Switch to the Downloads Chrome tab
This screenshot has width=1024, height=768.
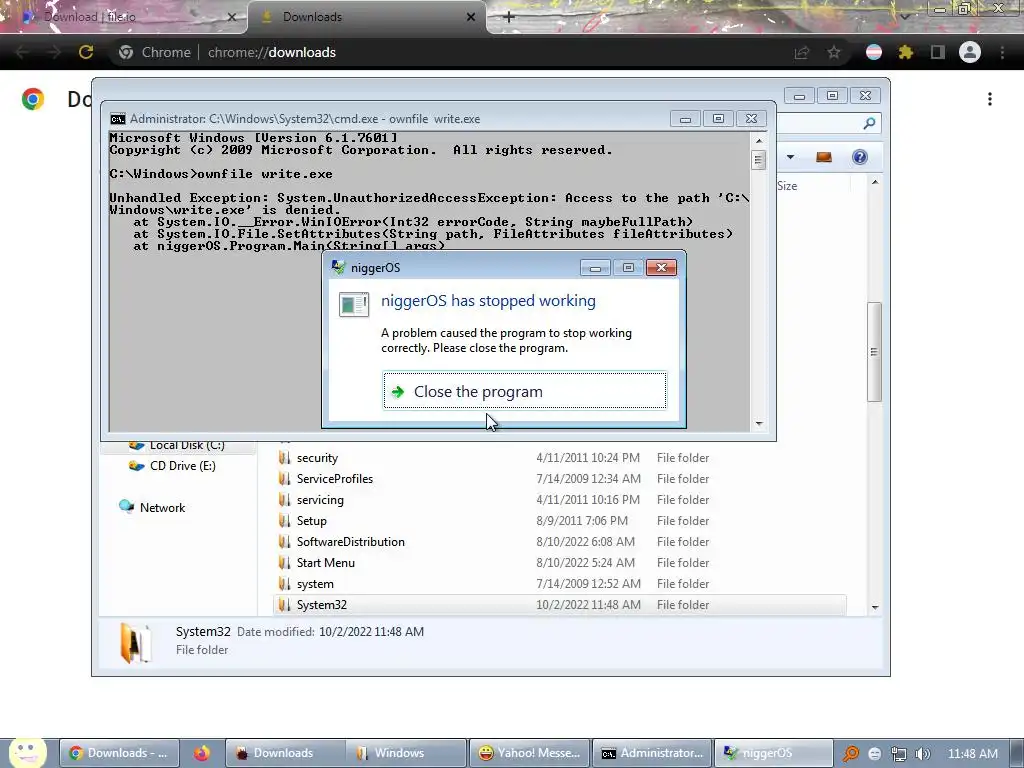367,17
